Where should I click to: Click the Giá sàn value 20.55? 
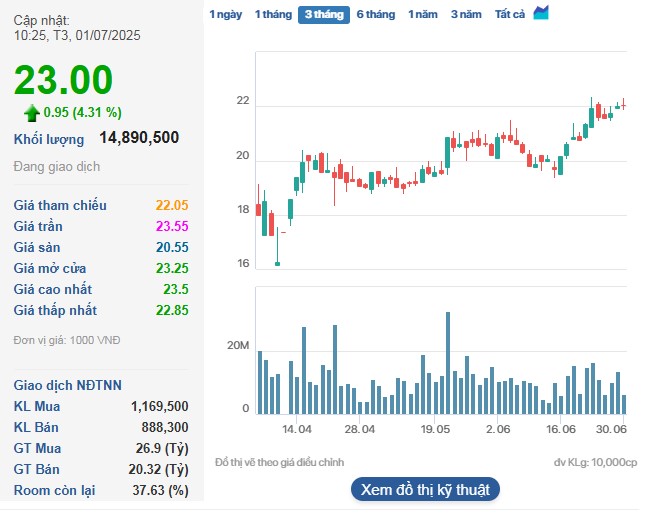pyautogui.click(x=172, y=247)
